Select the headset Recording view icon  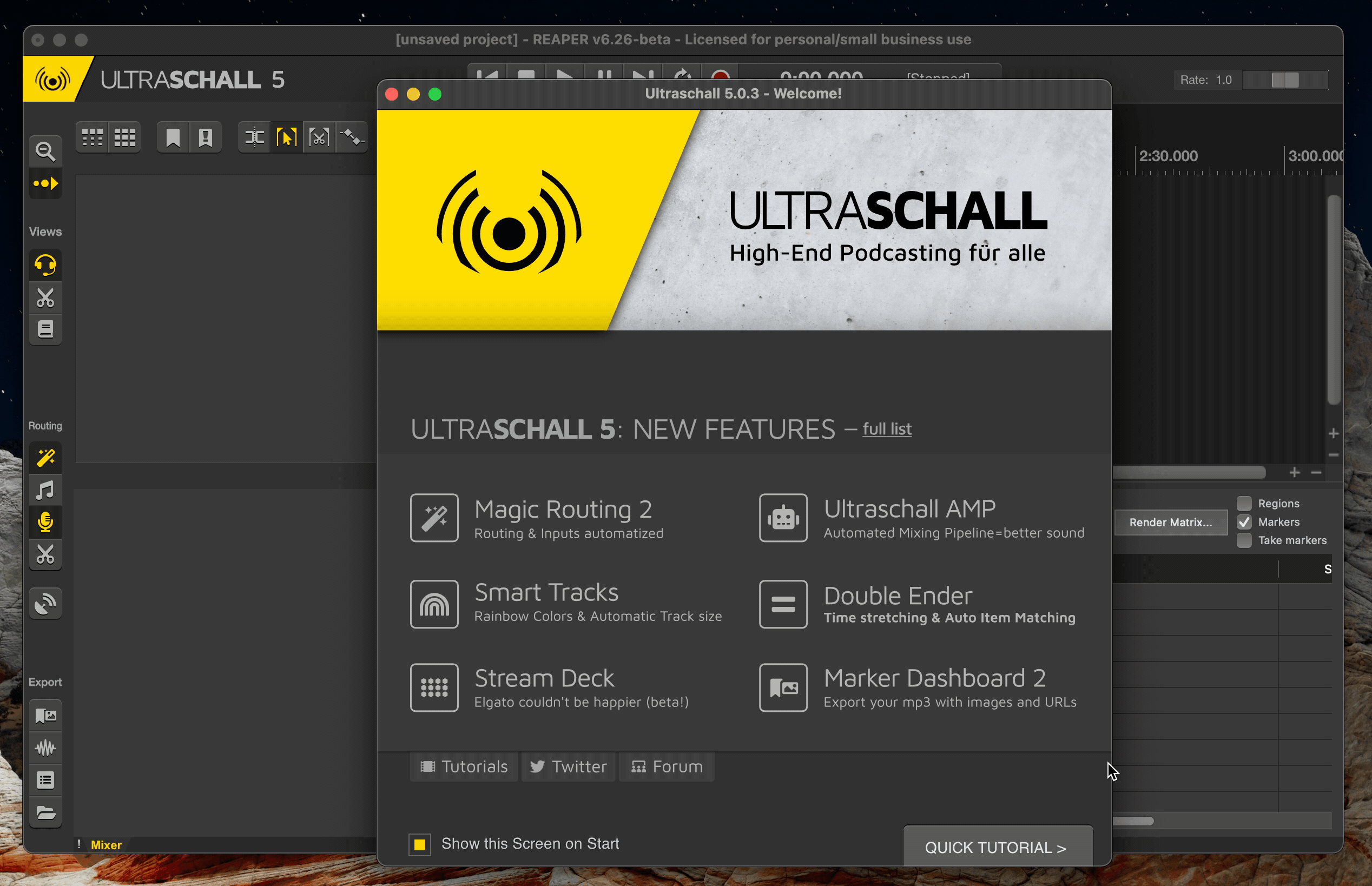45,265
